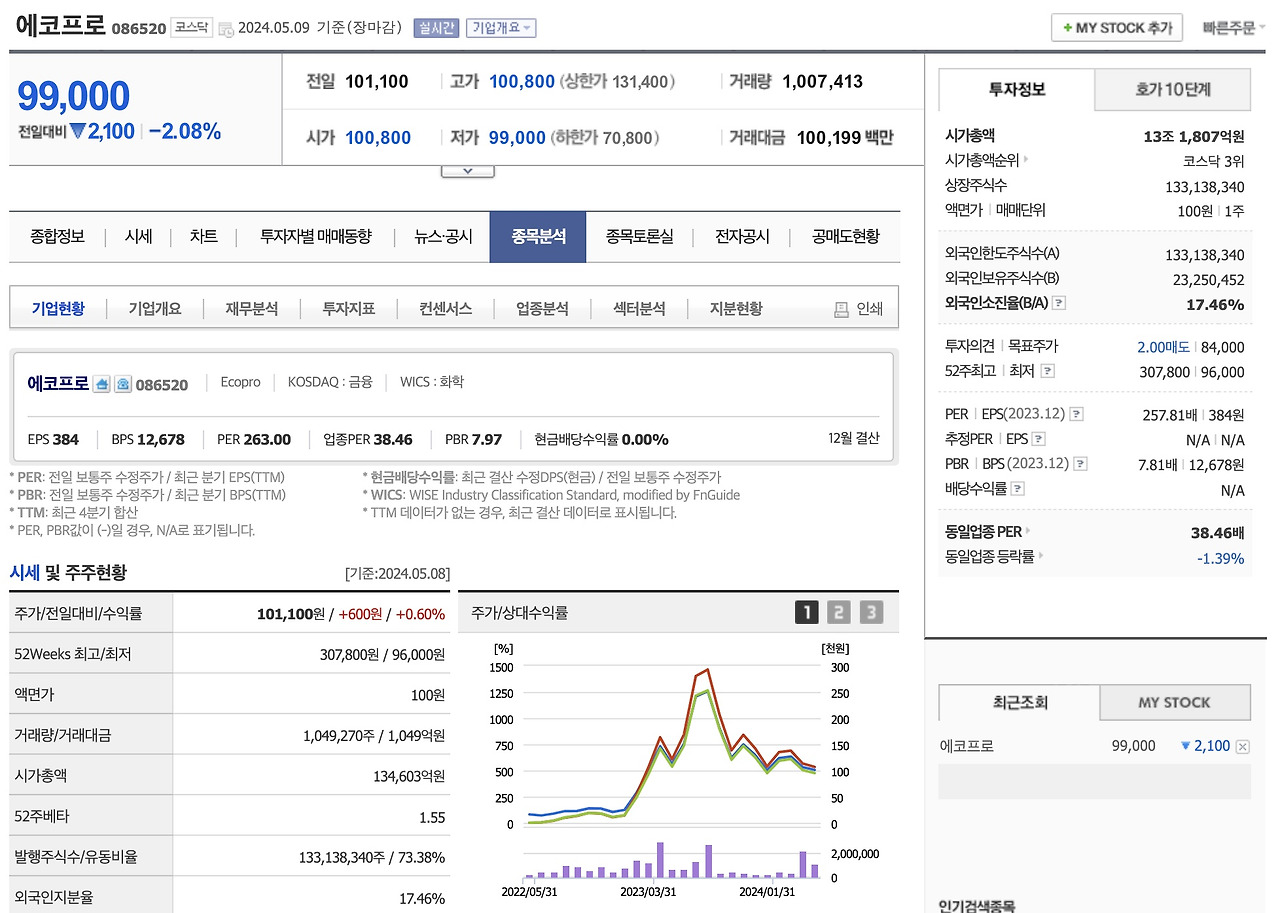This screenshot has width=1280, height=913.
Task: Click the small arrow after 동일업종 등락률
Action: tap(1040, 557)
